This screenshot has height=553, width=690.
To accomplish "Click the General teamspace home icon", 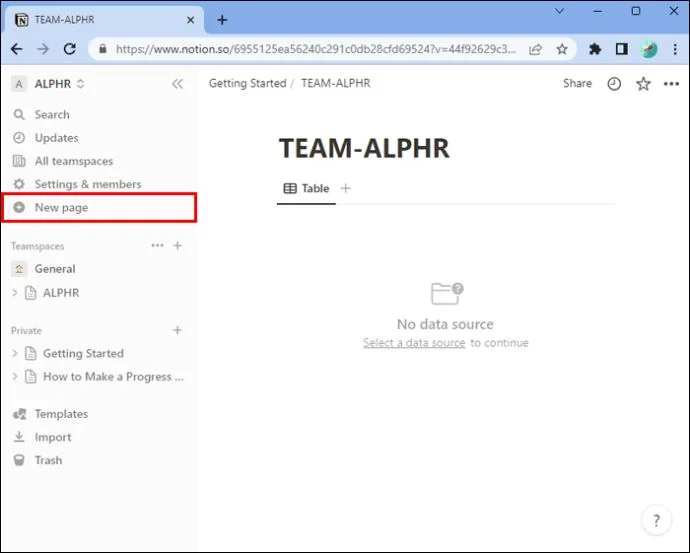I will click(x=19, y=269).
